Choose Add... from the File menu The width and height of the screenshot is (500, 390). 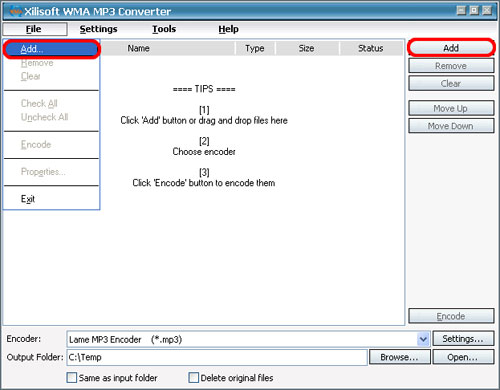(x=52, y=49)
